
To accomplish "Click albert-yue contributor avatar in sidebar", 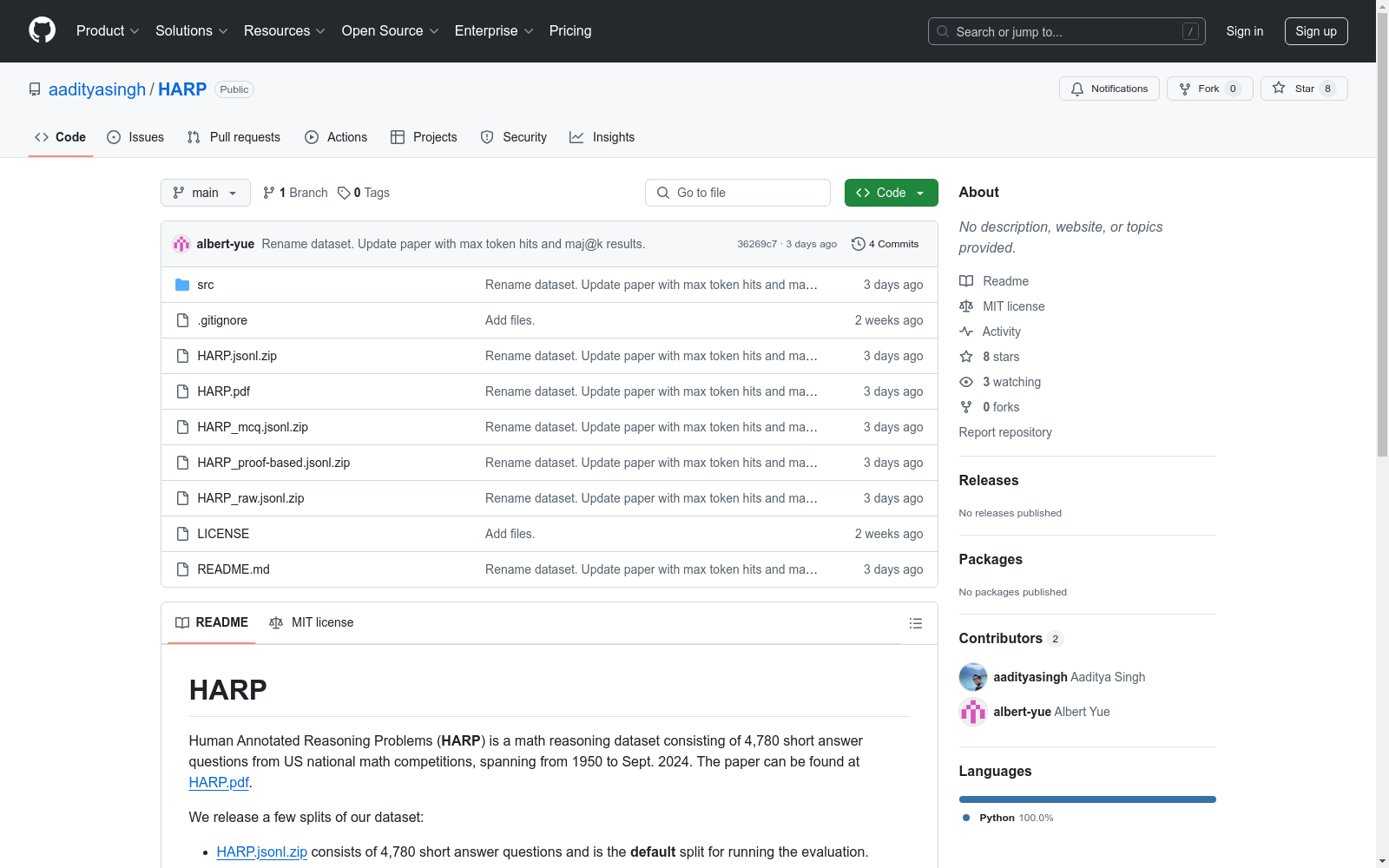I will 973,712.
